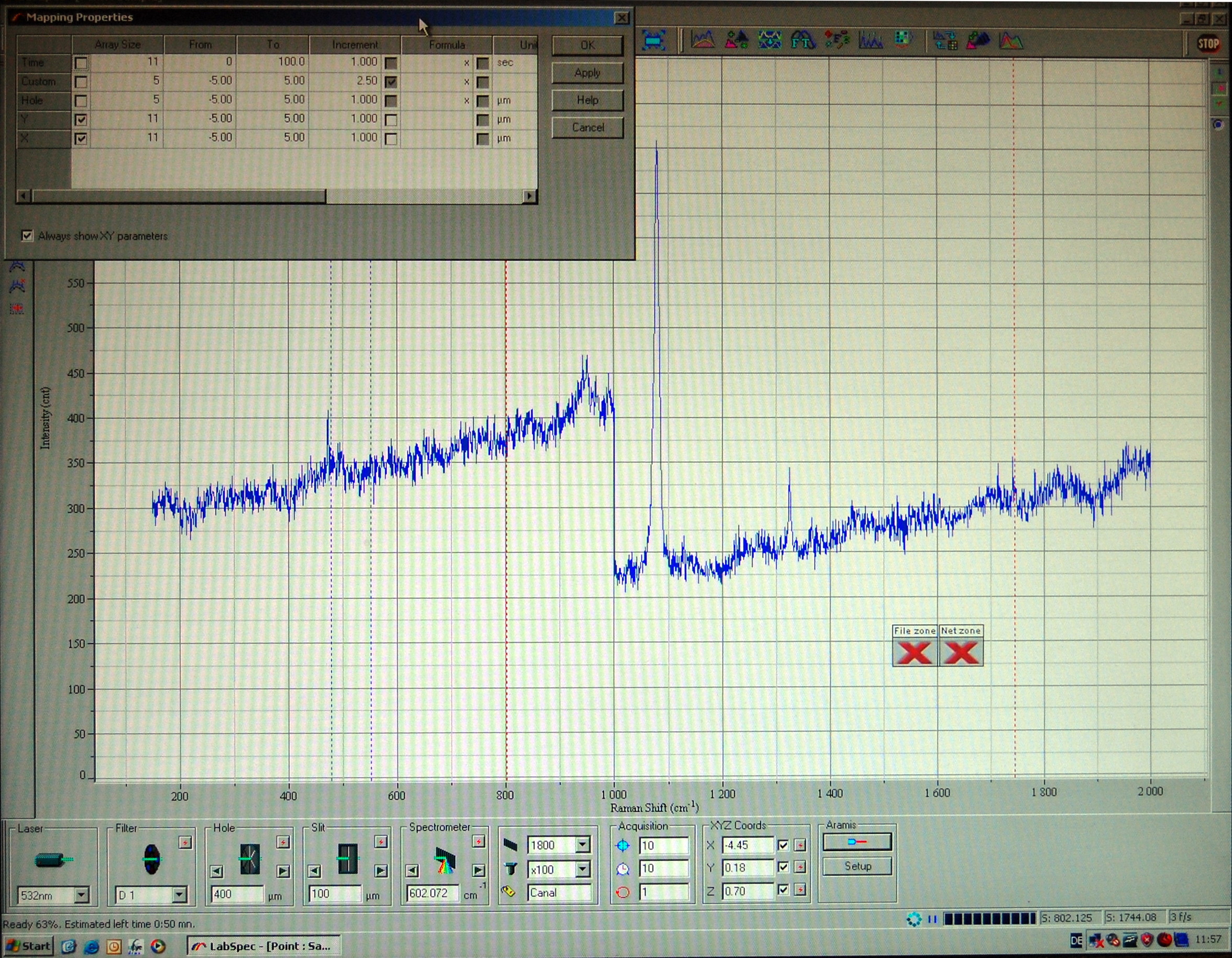
Task: Cancel the Mapping Properties dialog
Action: [x=587, y=127]
